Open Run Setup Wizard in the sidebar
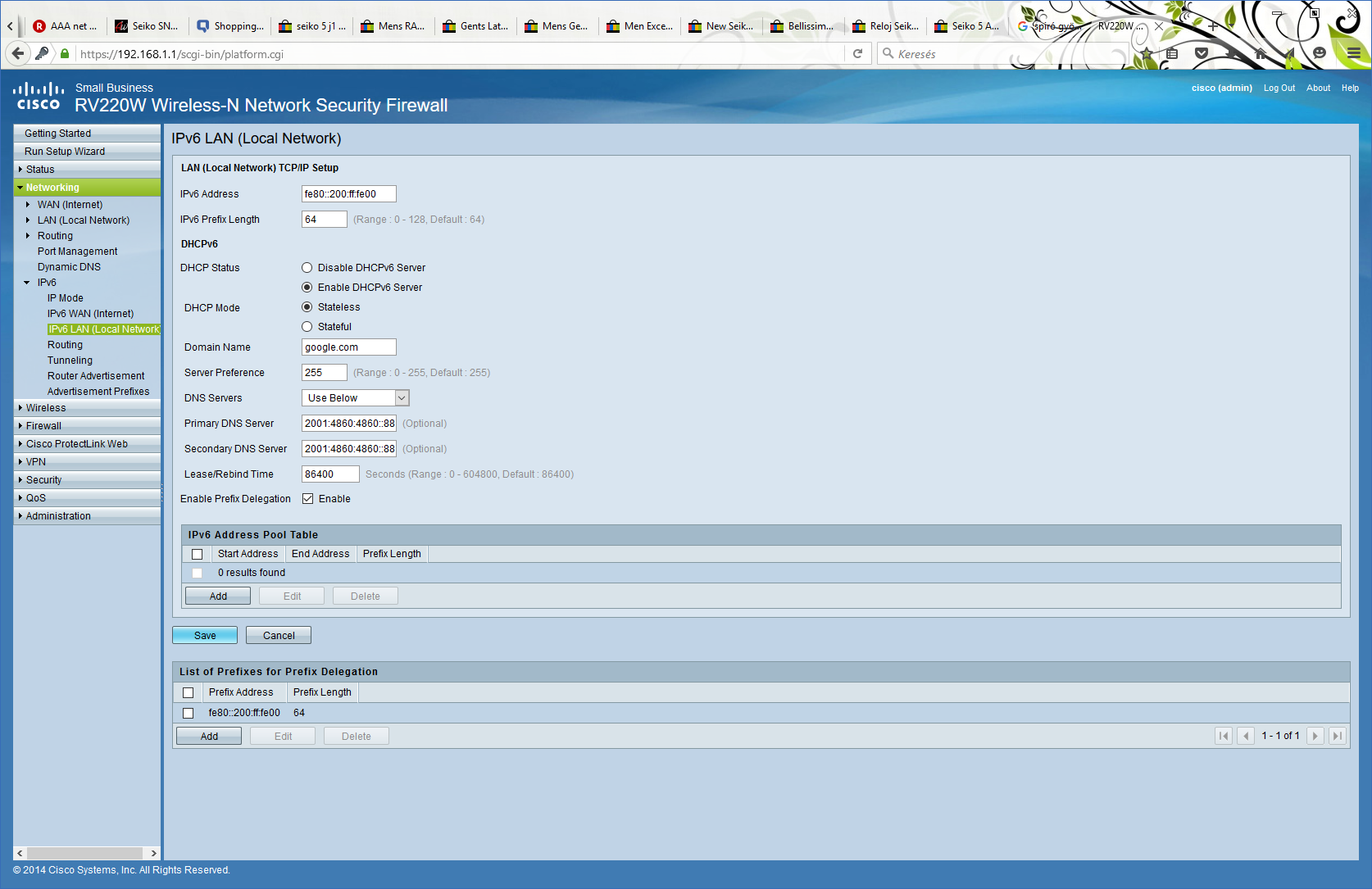The image size is (1372, 889). 87,152
